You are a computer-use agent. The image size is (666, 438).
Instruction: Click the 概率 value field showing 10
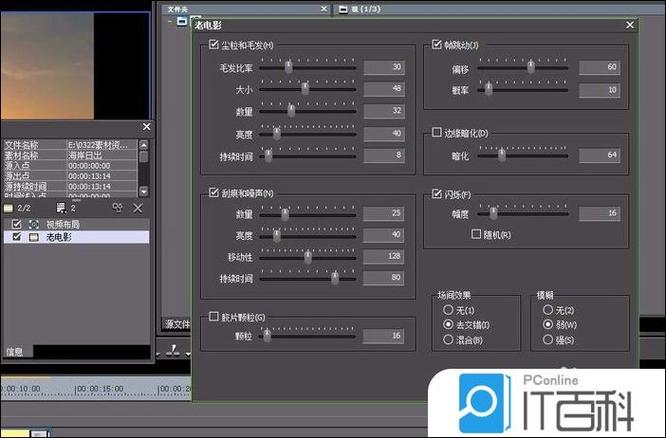pos(599,90)
